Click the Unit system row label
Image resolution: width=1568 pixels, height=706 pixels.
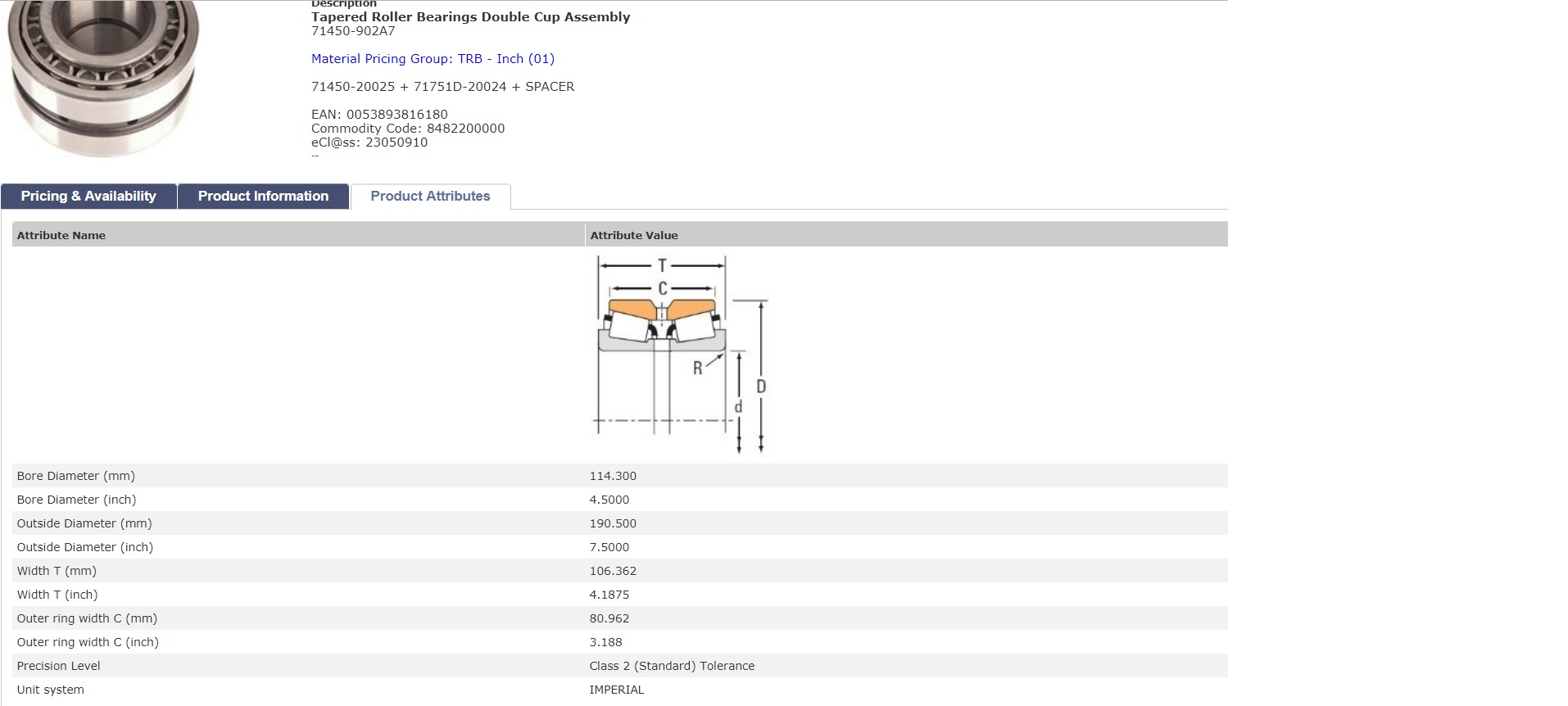coord(51,690)
